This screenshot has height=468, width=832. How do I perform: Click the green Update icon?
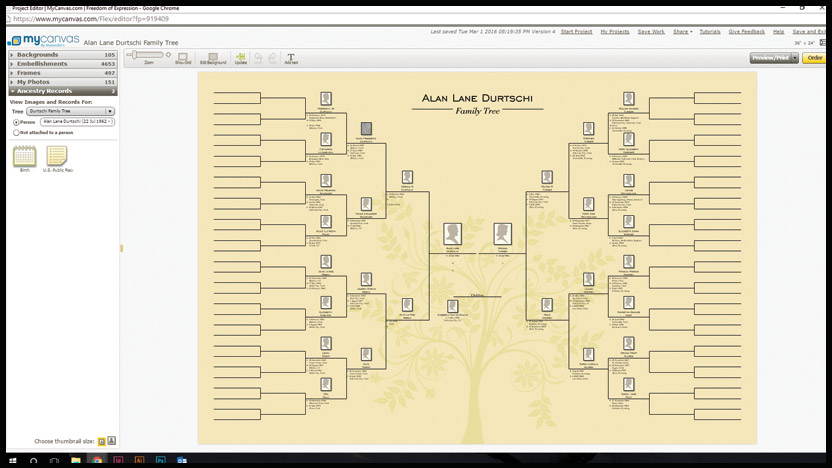(240, 58)
